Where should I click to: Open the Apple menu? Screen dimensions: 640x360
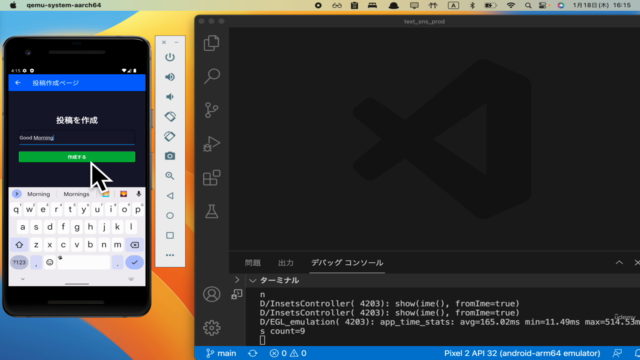pos(13,5)
